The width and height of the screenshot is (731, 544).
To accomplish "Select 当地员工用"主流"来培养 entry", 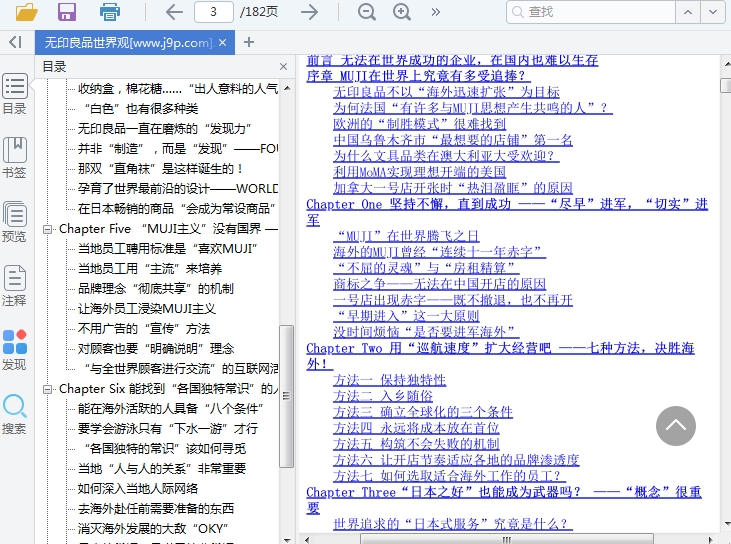I will [x=150, y=269].
